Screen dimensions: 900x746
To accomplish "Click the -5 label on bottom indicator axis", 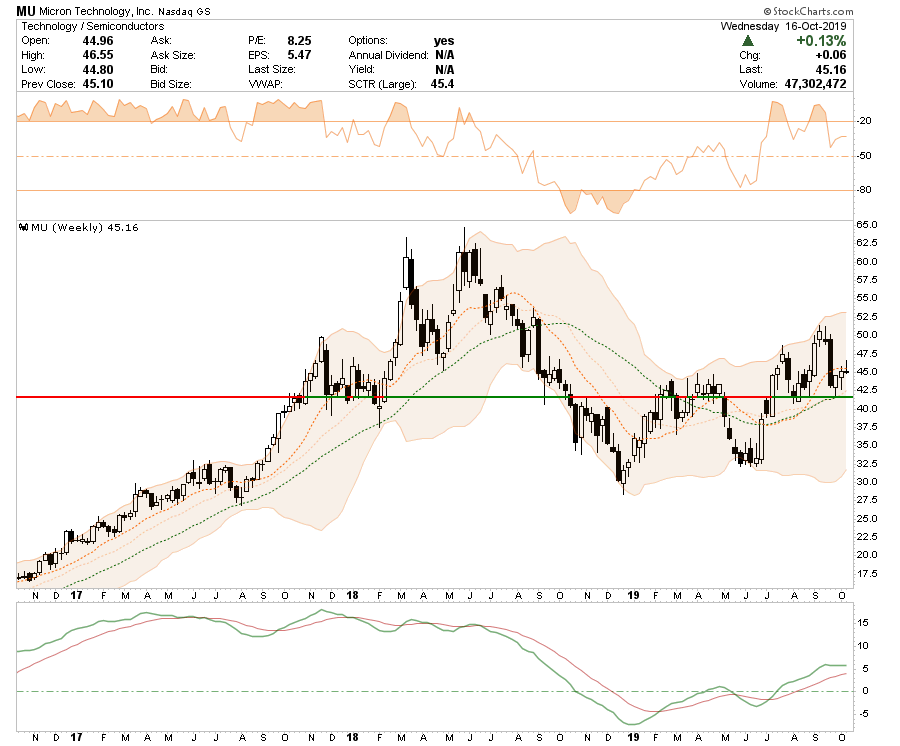I will pos(864,714).
